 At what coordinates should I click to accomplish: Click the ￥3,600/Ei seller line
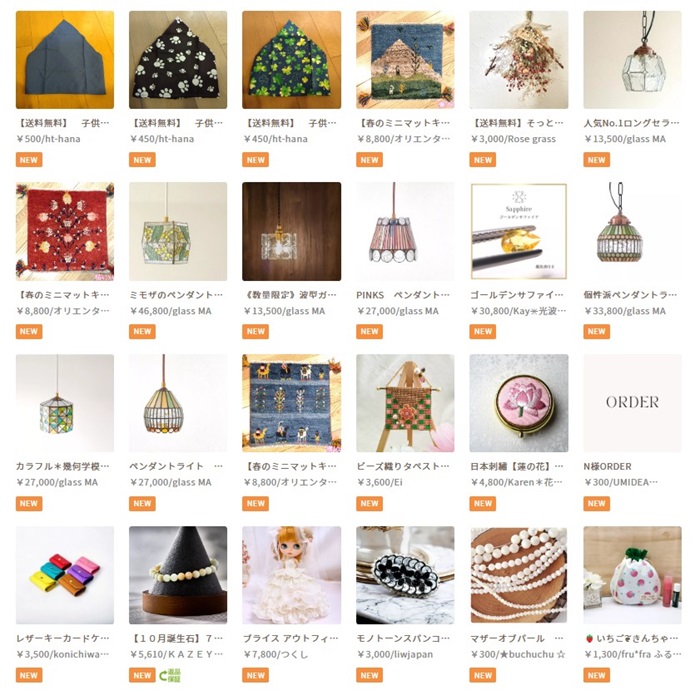tap(379, 482)
